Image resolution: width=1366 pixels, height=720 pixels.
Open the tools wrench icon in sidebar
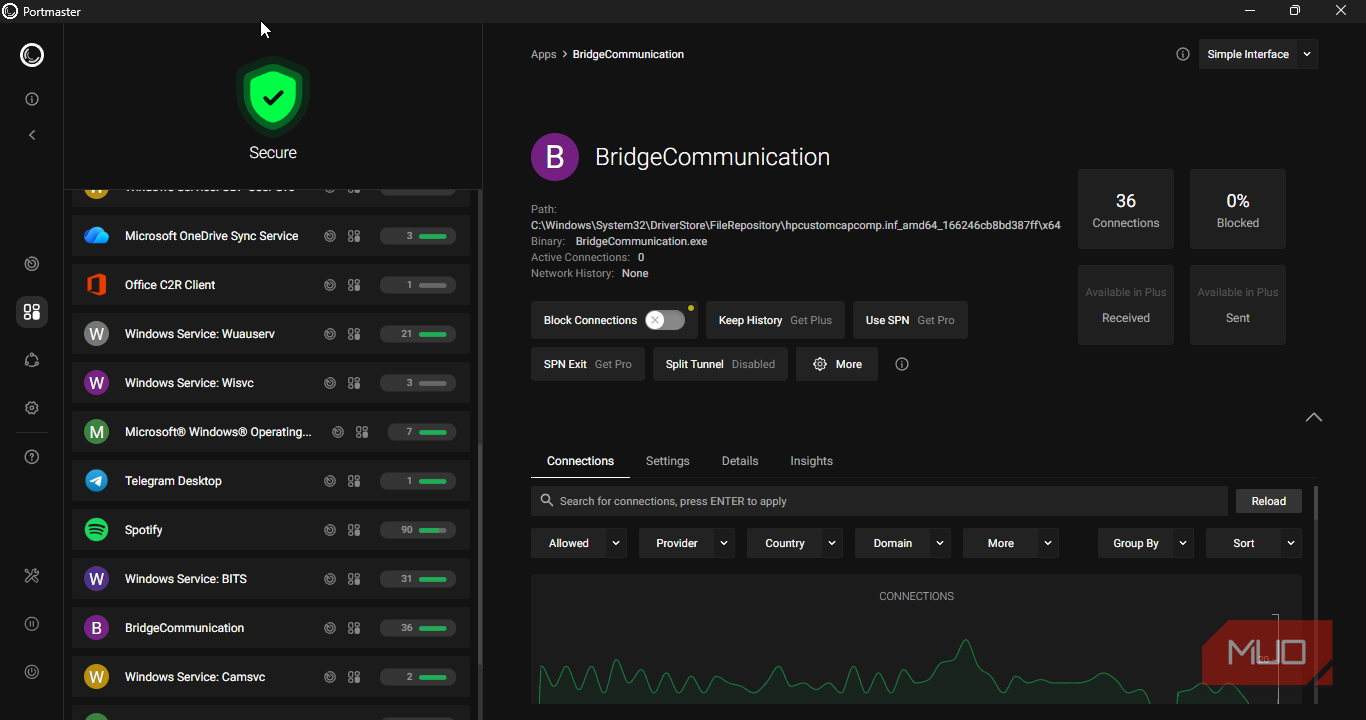point(32,576)
